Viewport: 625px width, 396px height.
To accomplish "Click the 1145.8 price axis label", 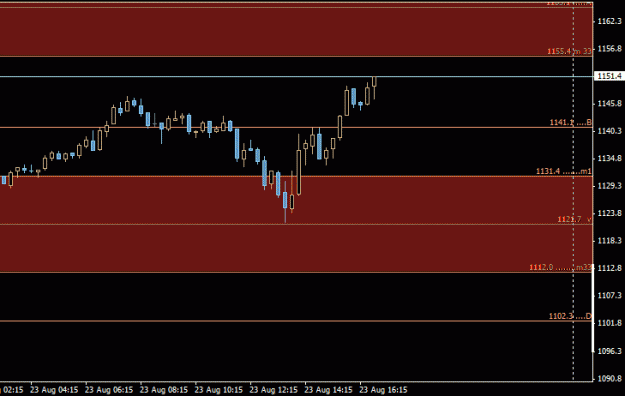I will [x=609, y=104].
